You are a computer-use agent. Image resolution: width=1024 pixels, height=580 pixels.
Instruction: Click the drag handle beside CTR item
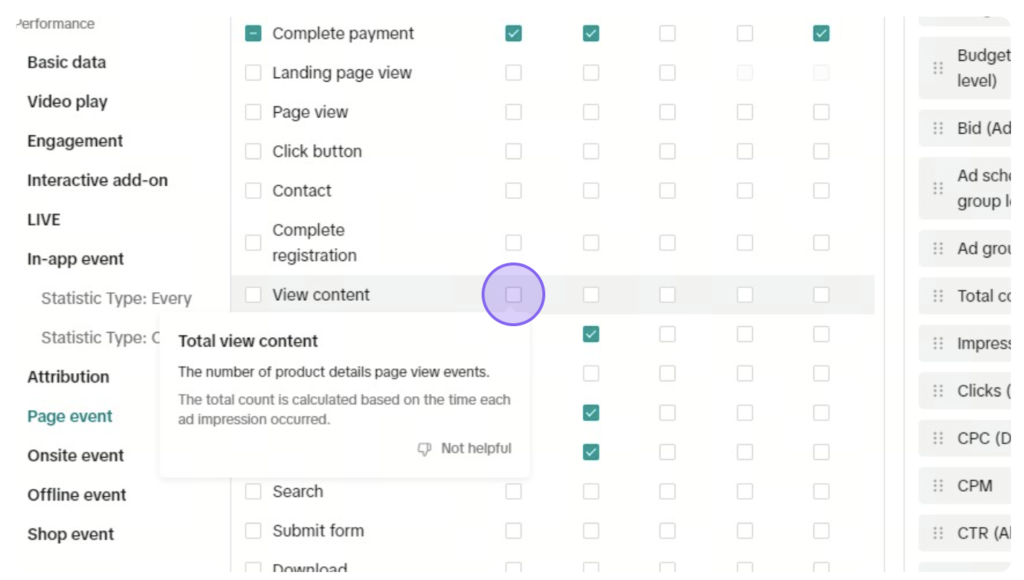click(938, 534)
